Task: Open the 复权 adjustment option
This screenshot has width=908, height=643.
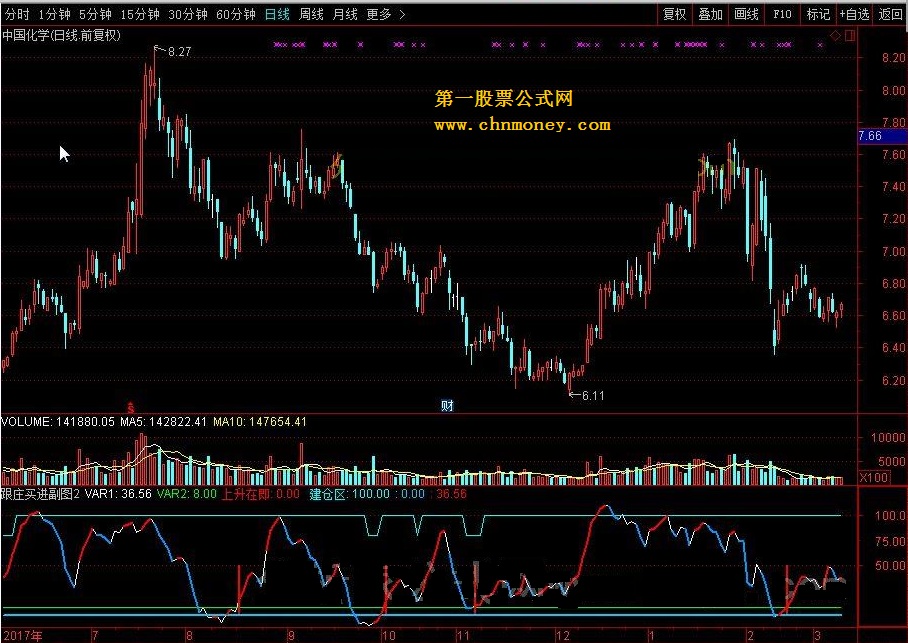Action: 675,14
